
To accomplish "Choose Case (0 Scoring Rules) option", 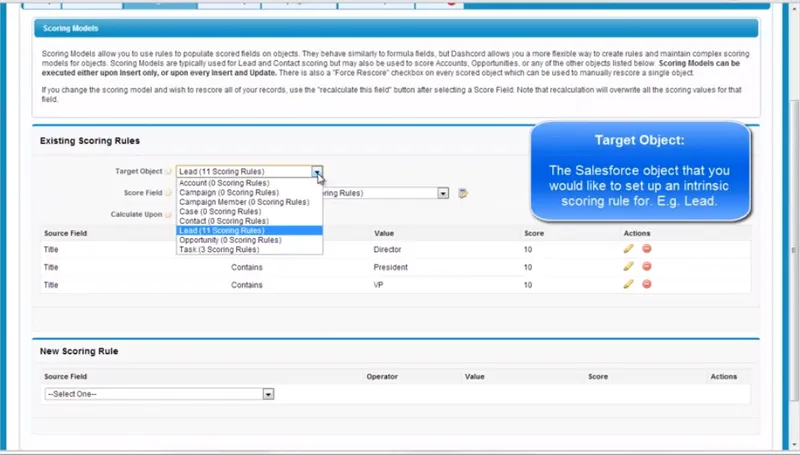I will 220,211.
